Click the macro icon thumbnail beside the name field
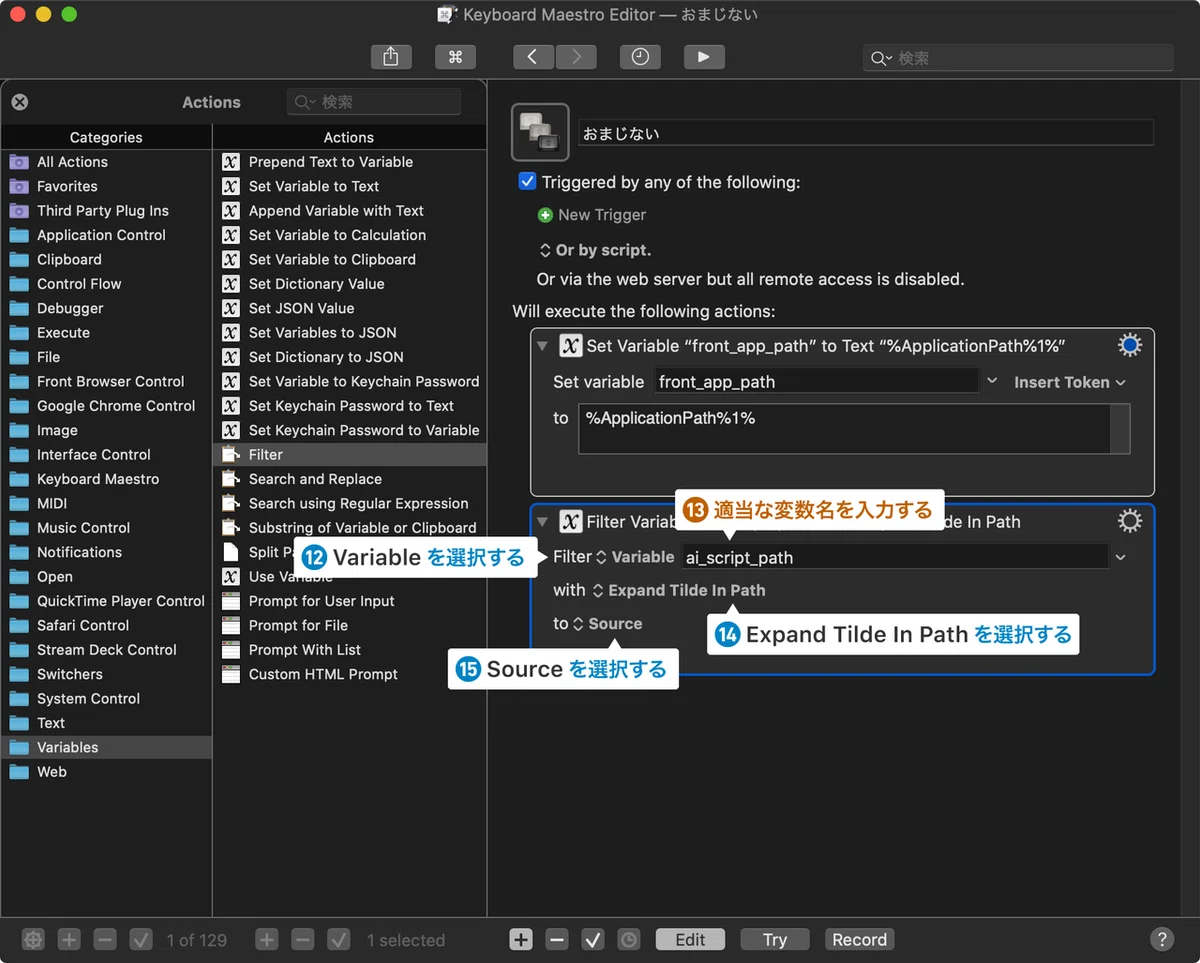Image resolution: width=1200 pixels, height=963 pixels. click(x=540, y=132)
